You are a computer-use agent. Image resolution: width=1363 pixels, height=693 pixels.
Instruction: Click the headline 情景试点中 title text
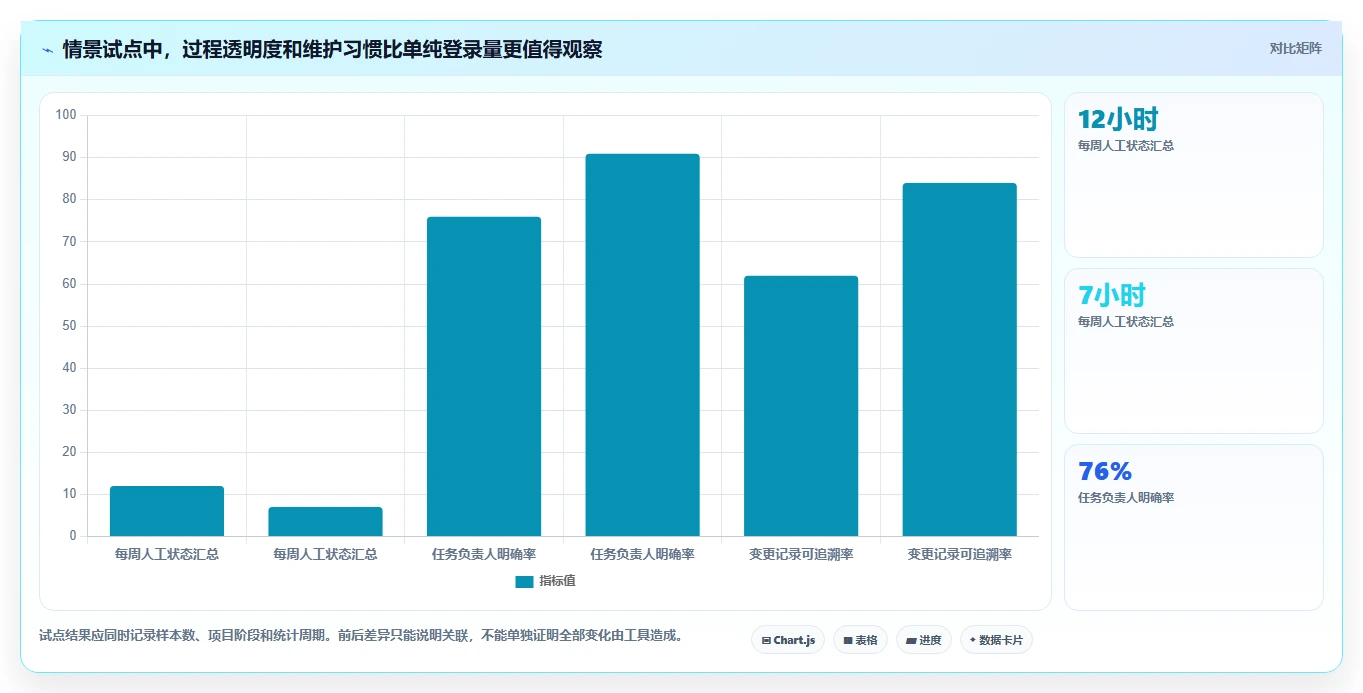click(x=332, y=49)
